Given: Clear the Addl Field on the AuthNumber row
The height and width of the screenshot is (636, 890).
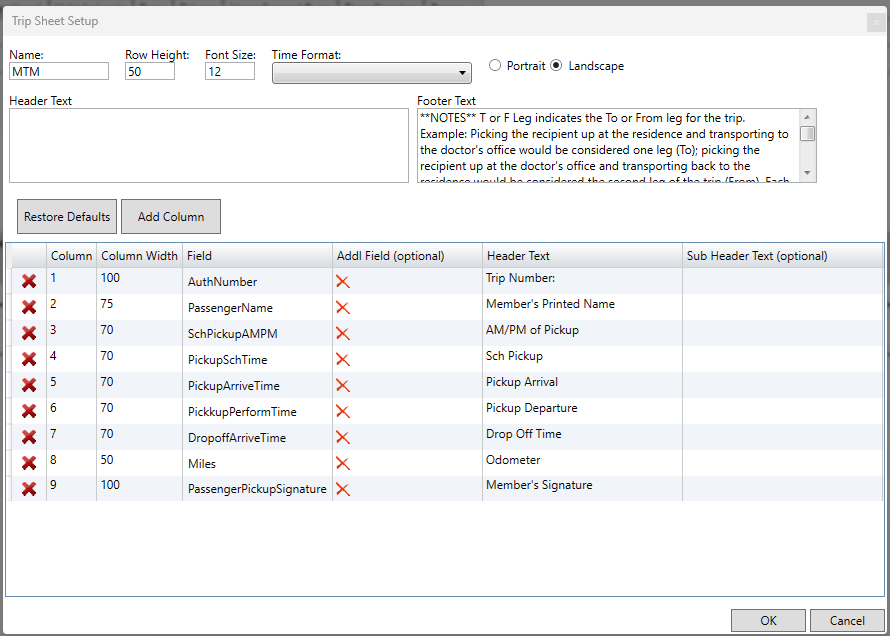Looking at the screenshot, I should pos(344,281).
